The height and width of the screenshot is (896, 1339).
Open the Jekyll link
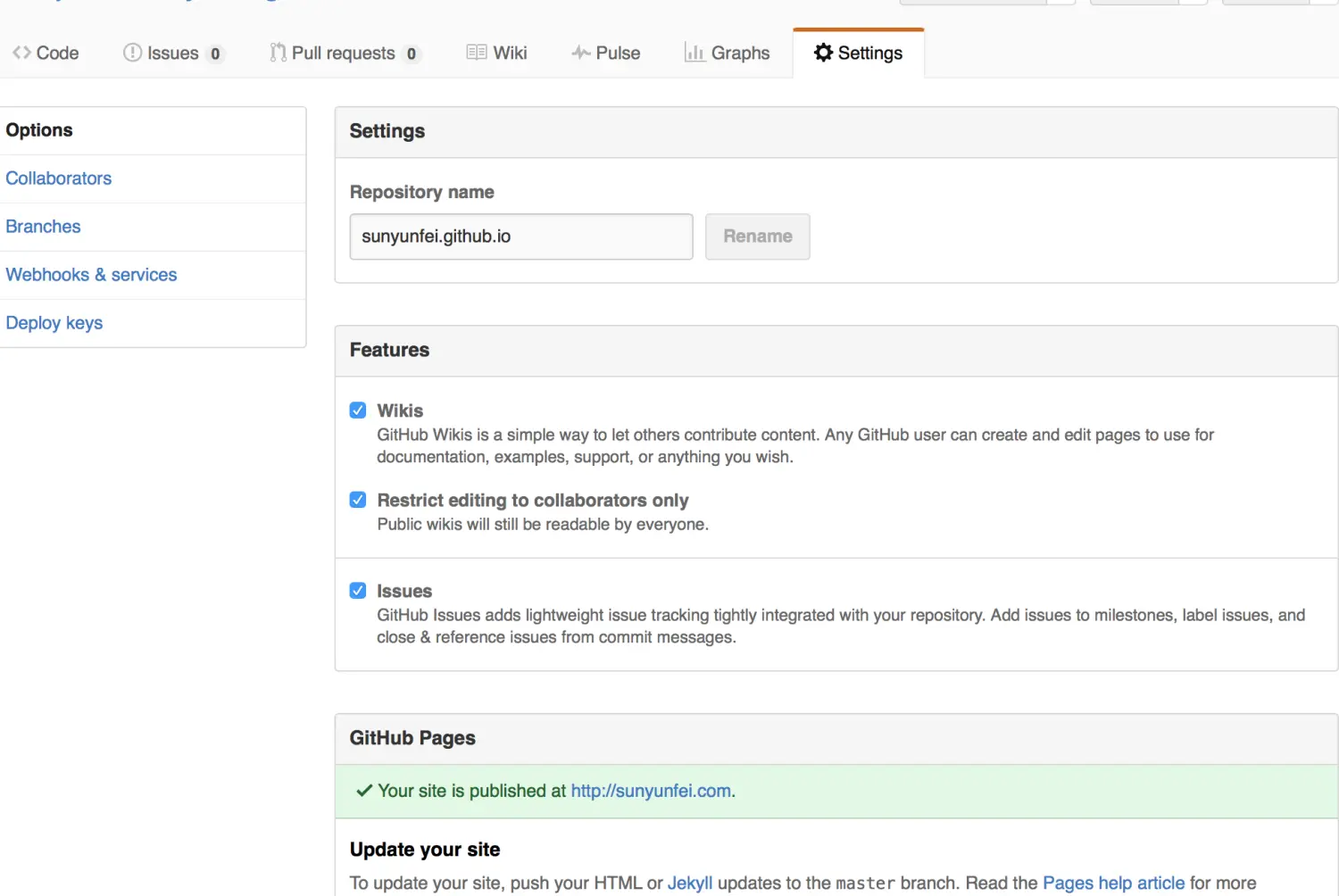click(690, 883)
